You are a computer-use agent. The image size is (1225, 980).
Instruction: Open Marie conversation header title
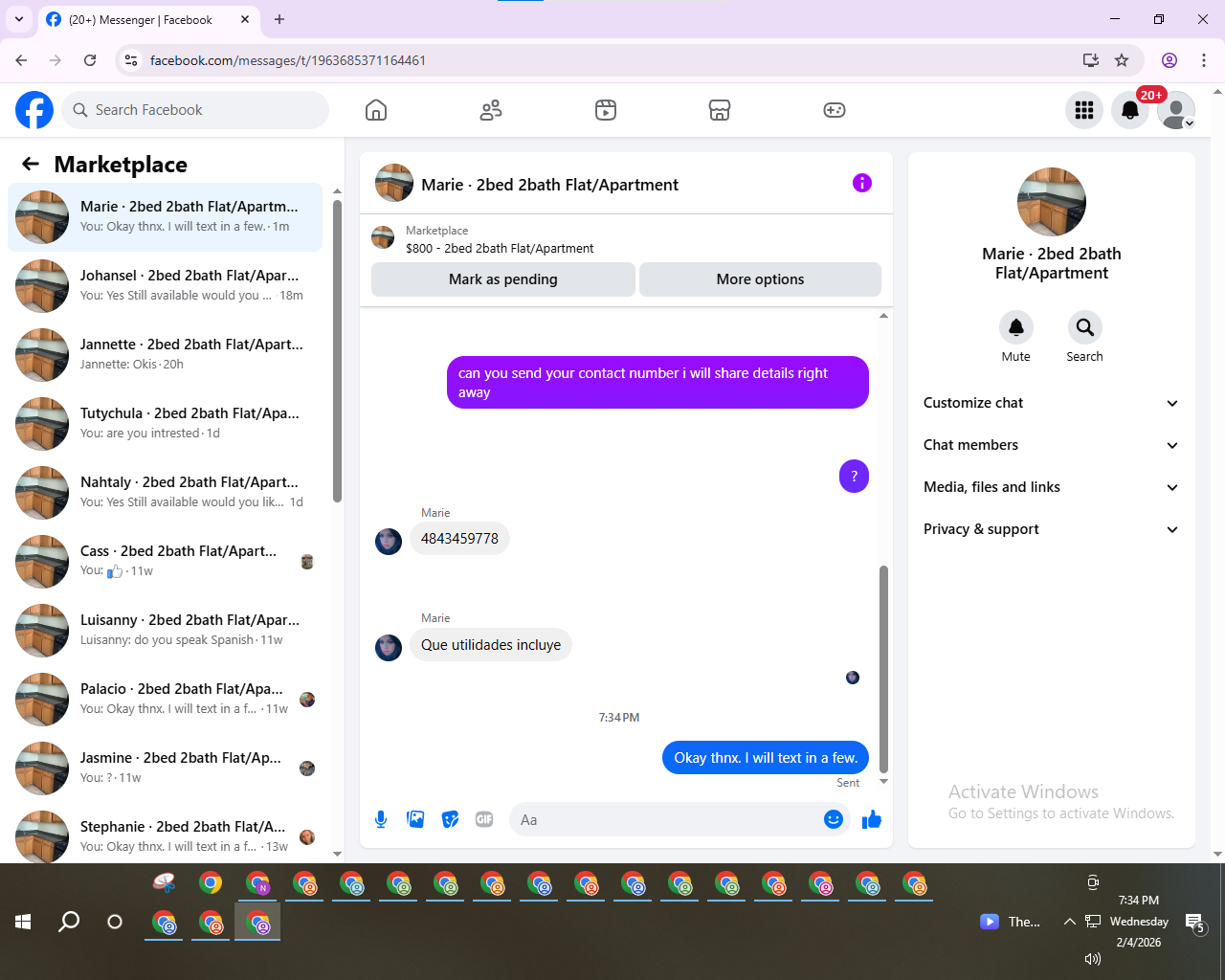(x=549, y=185)
